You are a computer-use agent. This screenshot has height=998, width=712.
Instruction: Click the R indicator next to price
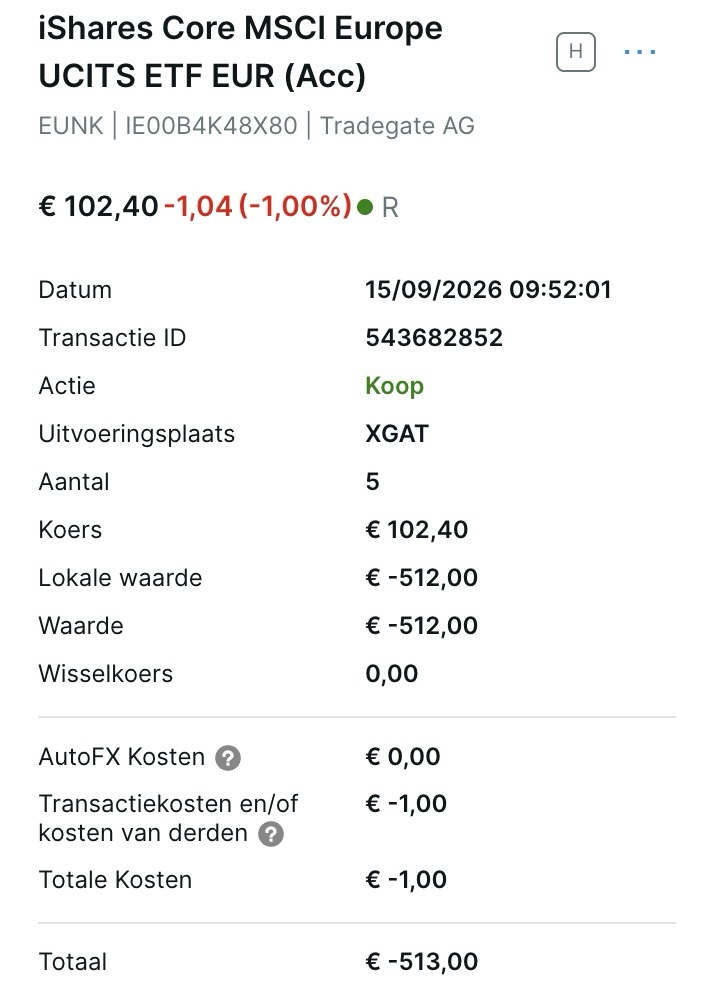pos(390,207)
